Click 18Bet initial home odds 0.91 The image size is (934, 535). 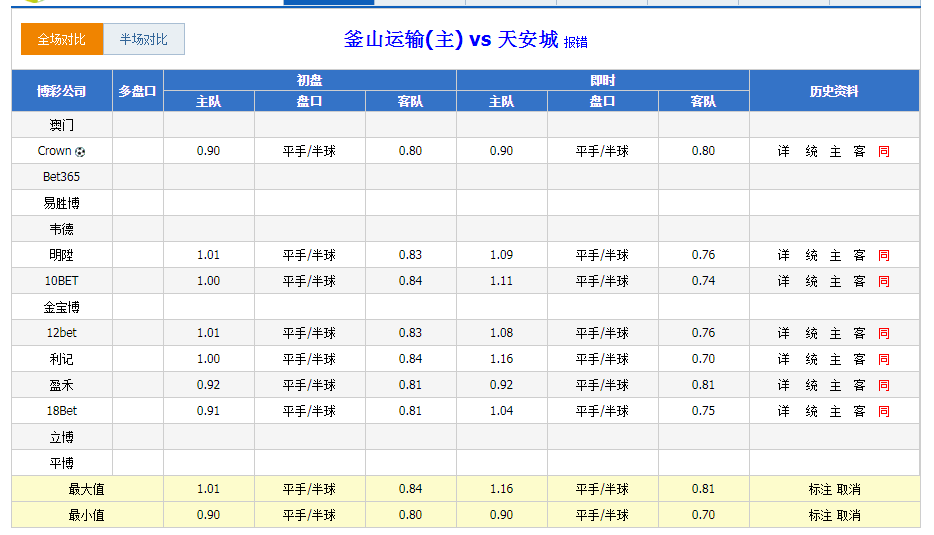pyautogui.click(x=208, y=411)
